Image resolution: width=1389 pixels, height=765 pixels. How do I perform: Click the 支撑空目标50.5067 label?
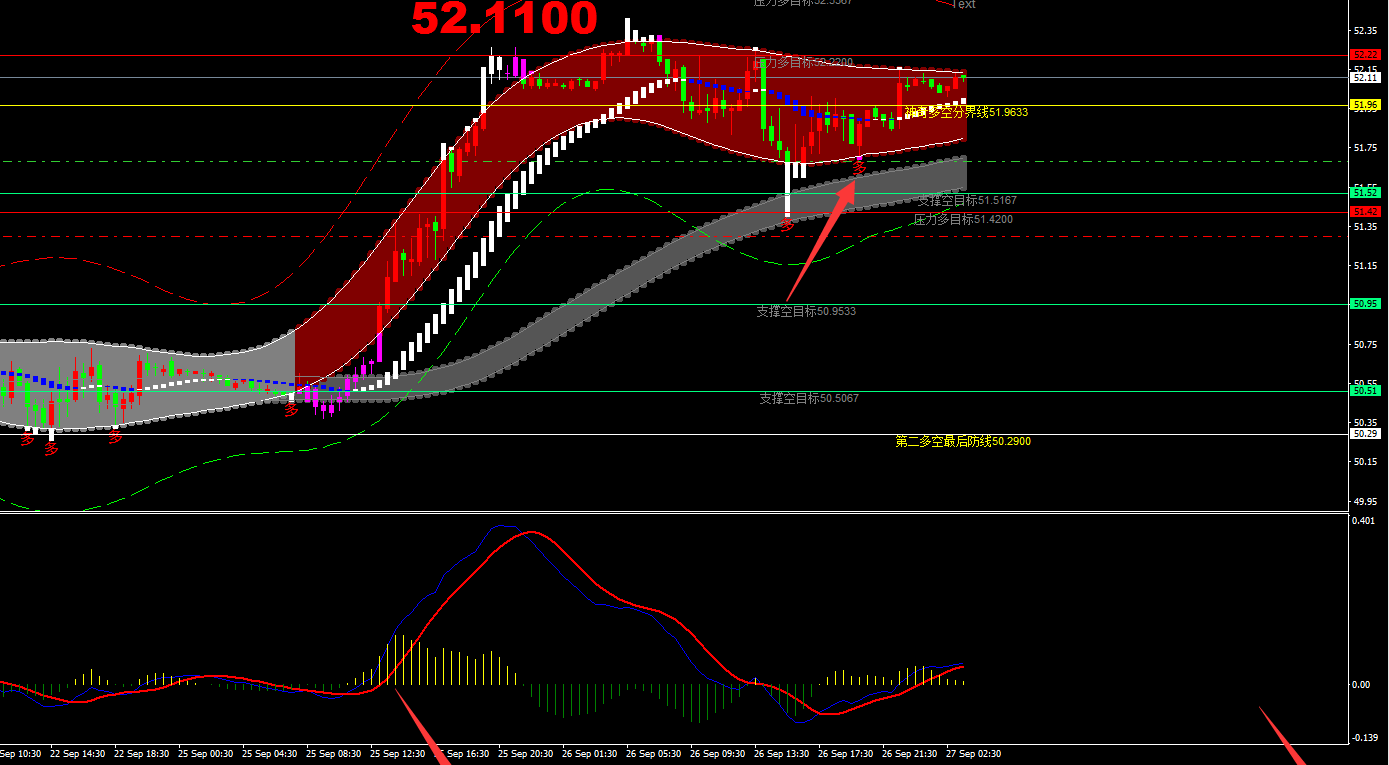click(809, 398)
